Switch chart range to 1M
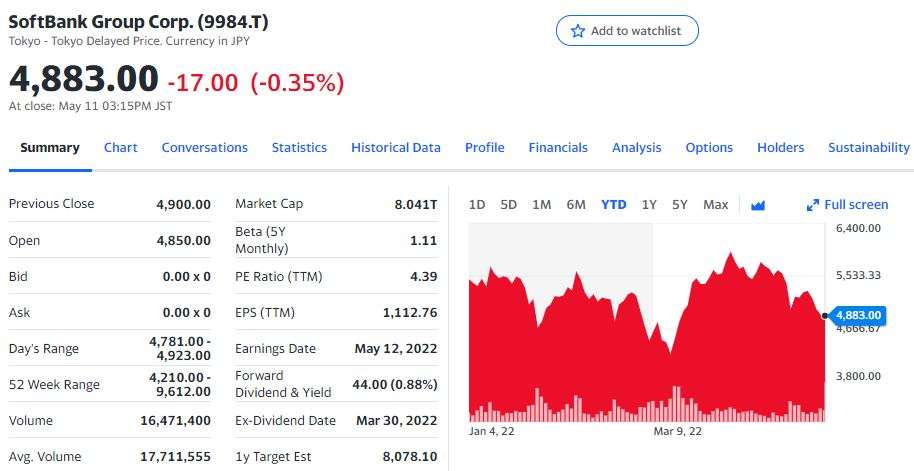914x471 pixels. click(541, 205)
